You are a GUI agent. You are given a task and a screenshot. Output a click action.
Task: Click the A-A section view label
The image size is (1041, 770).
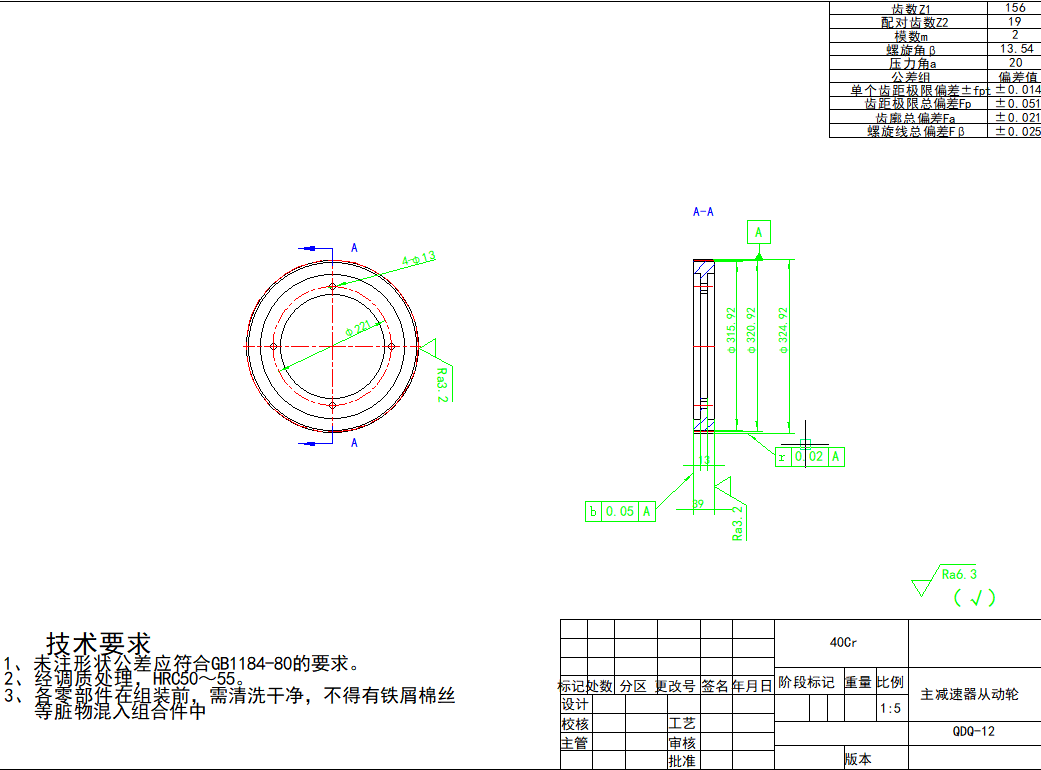tap(703, 212)
